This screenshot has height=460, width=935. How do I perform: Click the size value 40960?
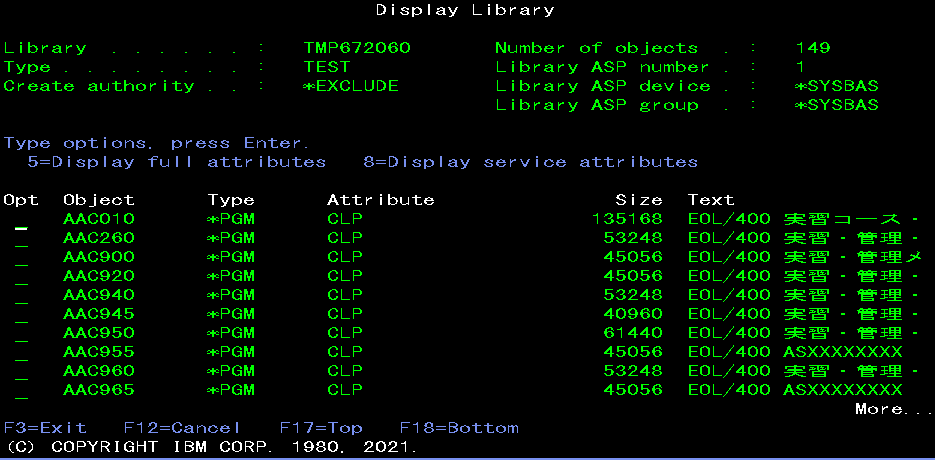pos(633,314)
